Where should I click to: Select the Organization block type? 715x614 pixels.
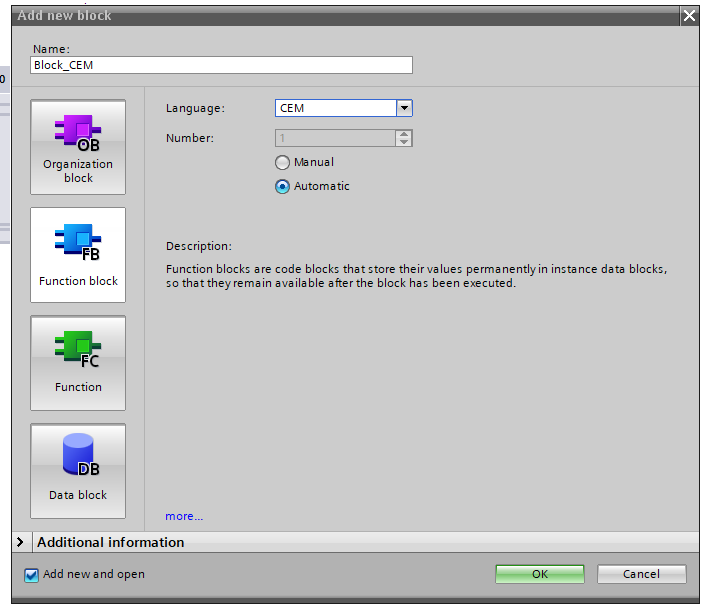tap(78, 147)
